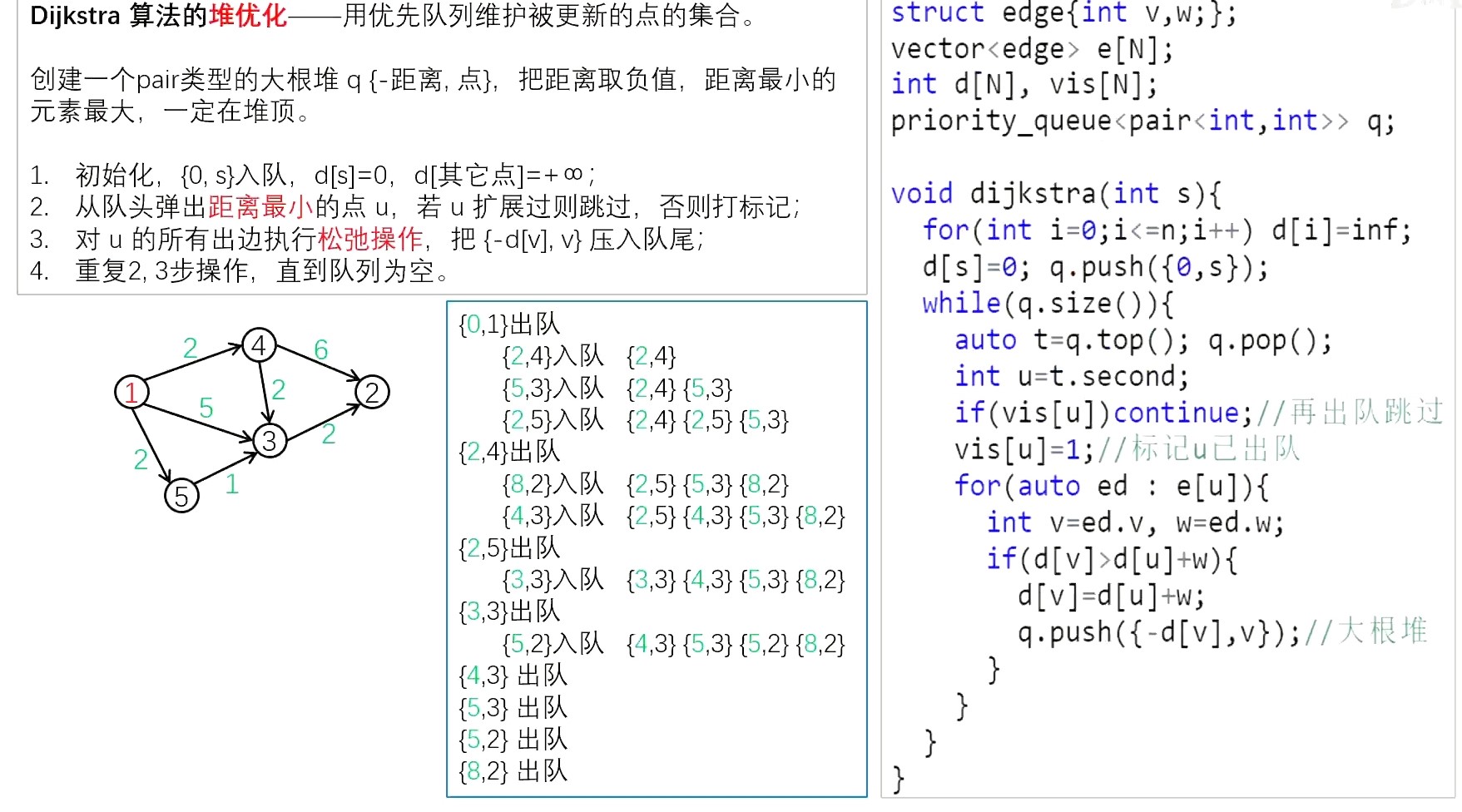The height and width of the screenshot is (812, 1462).
Task: Click the sentence starting 创建一个pair类型的大根堆
Action: (433, 95)
